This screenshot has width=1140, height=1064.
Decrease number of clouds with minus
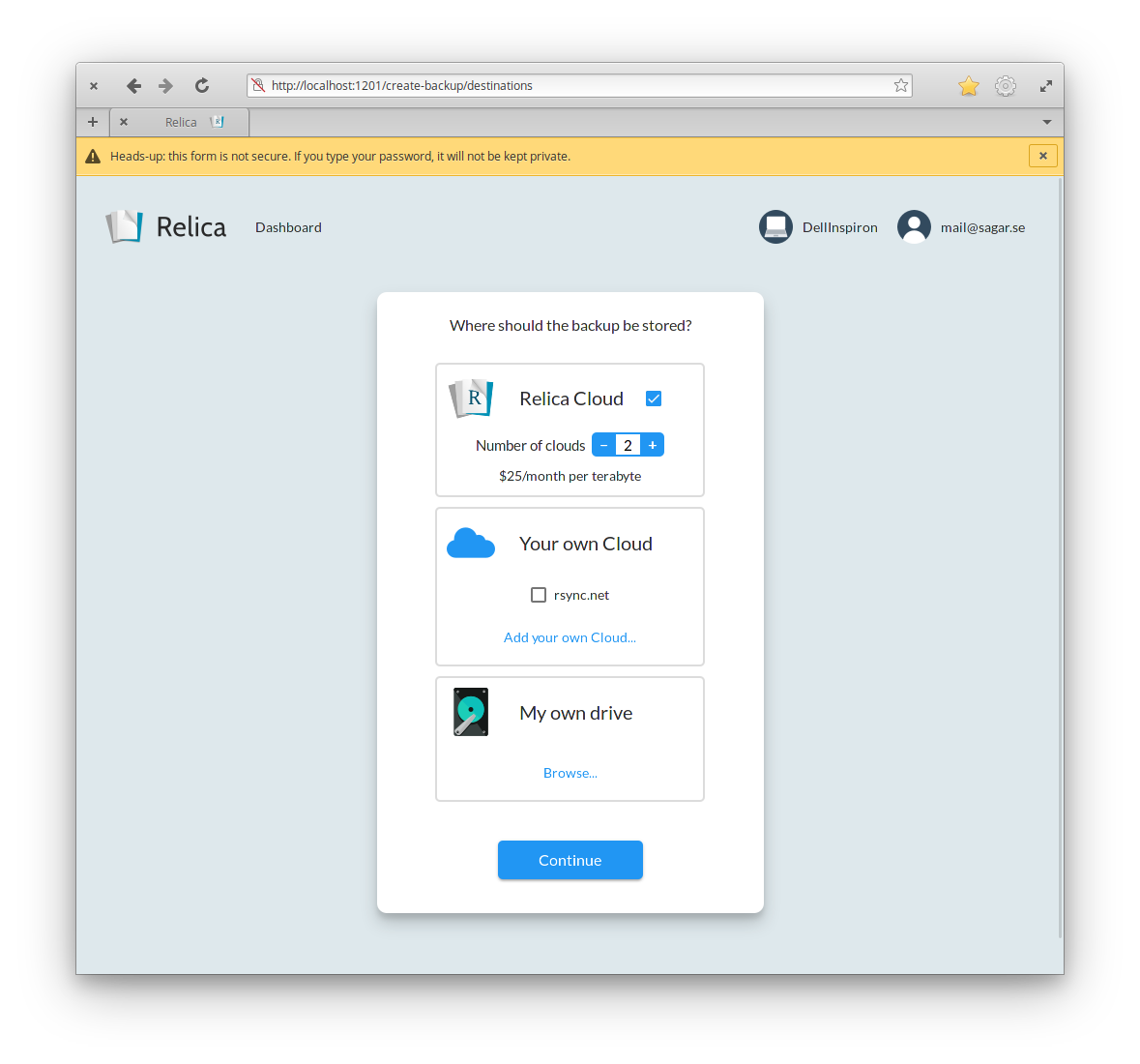604,445
